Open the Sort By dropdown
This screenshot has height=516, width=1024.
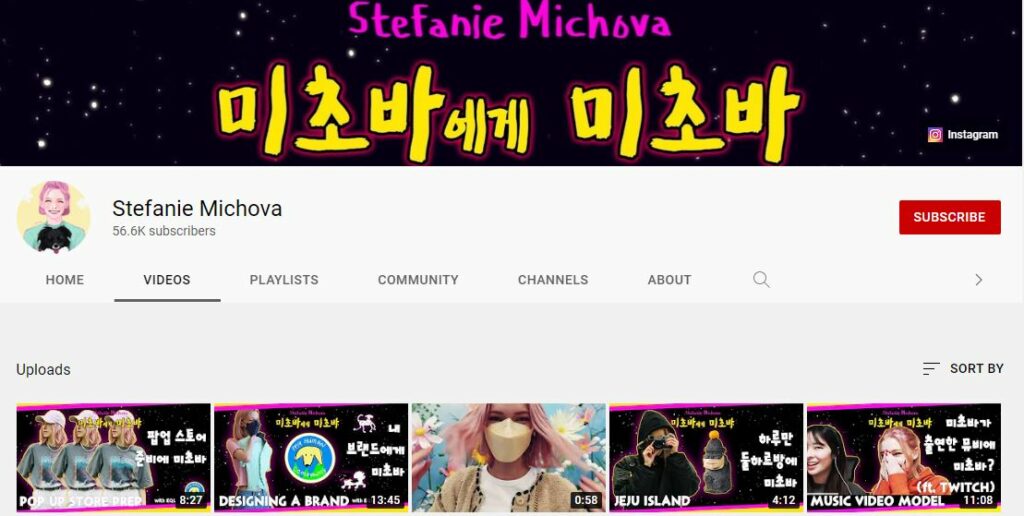coord(963,368)
